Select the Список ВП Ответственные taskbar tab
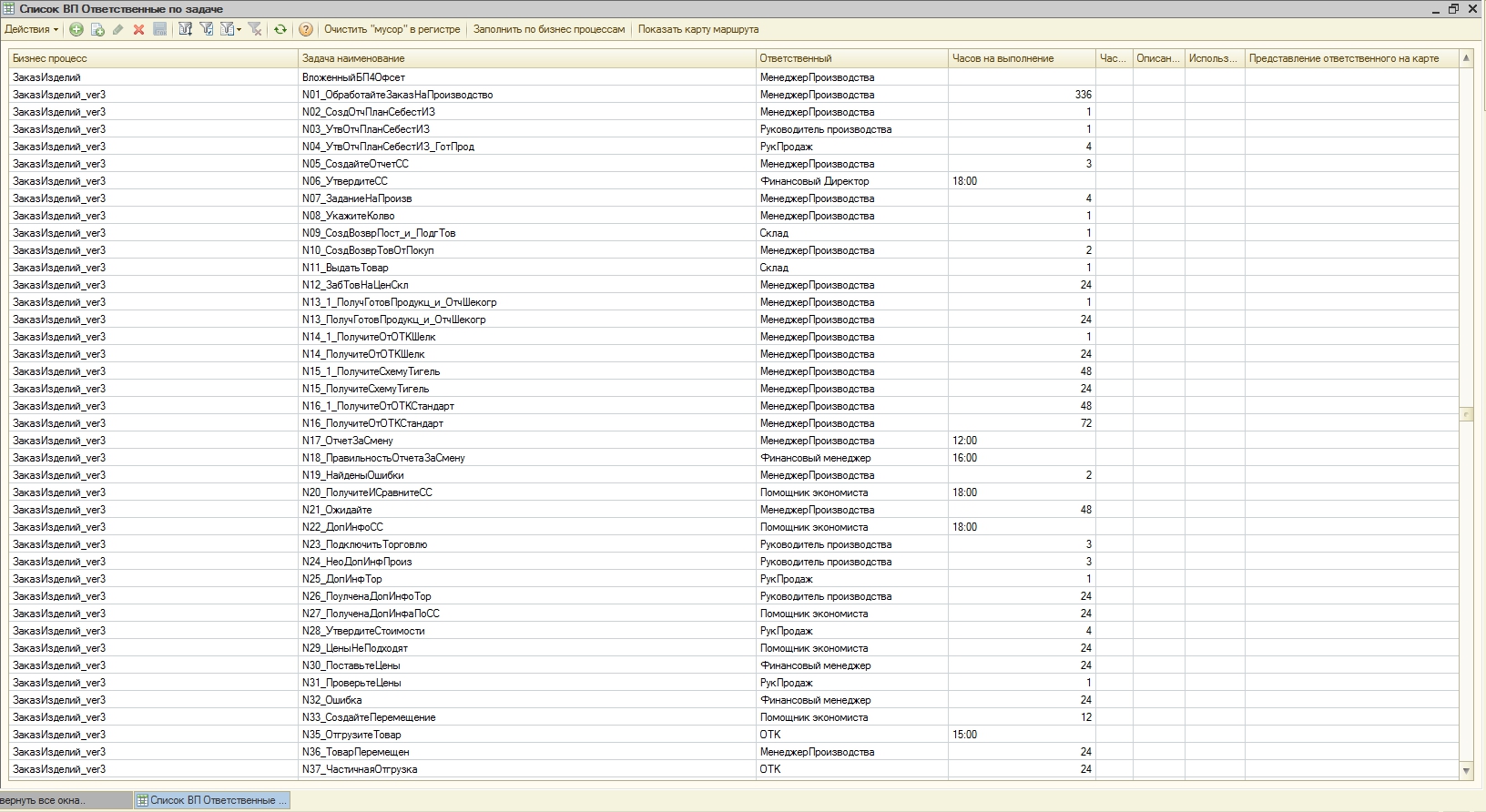1486x812 pixels. (x=211, y=800)
